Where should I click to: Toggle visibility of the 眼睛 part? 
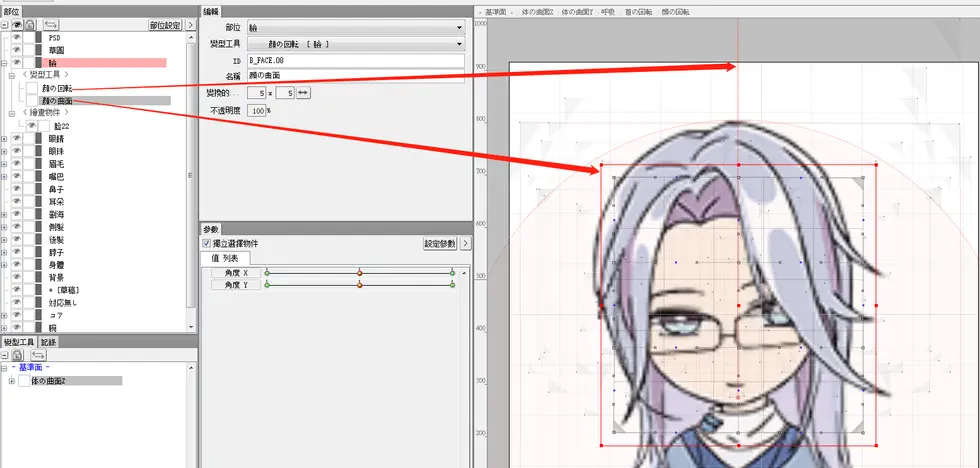(16, 139)
